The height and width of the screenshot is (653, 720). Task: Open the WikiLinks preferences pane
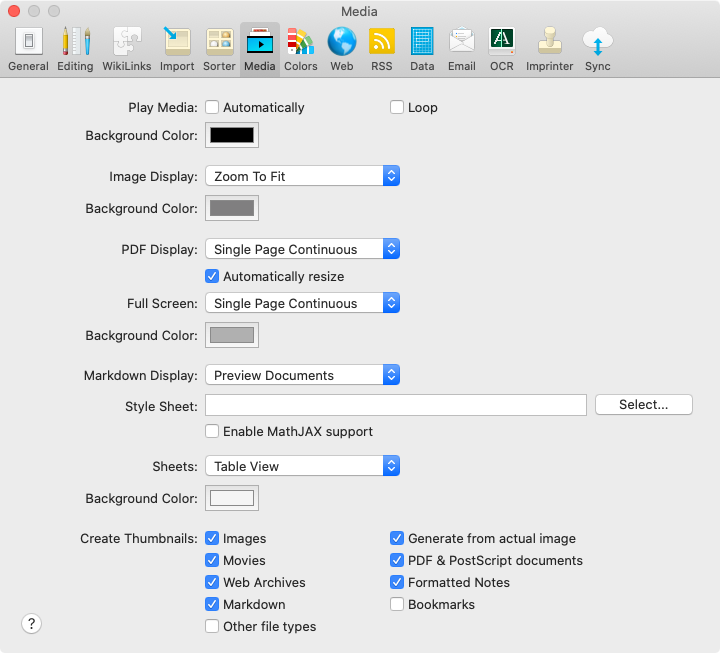click(126, 49)
